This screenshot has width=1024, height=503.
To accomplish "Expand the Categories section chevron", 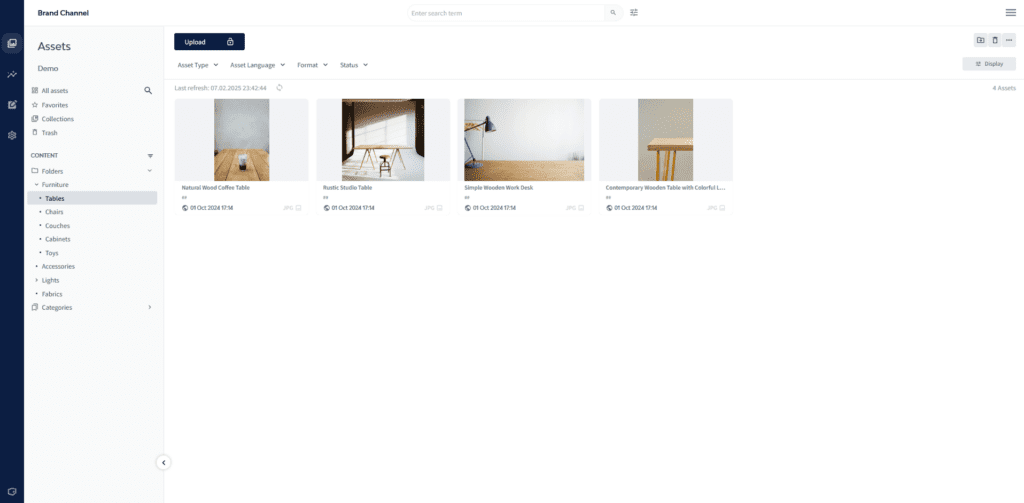I will click(150, 307).
